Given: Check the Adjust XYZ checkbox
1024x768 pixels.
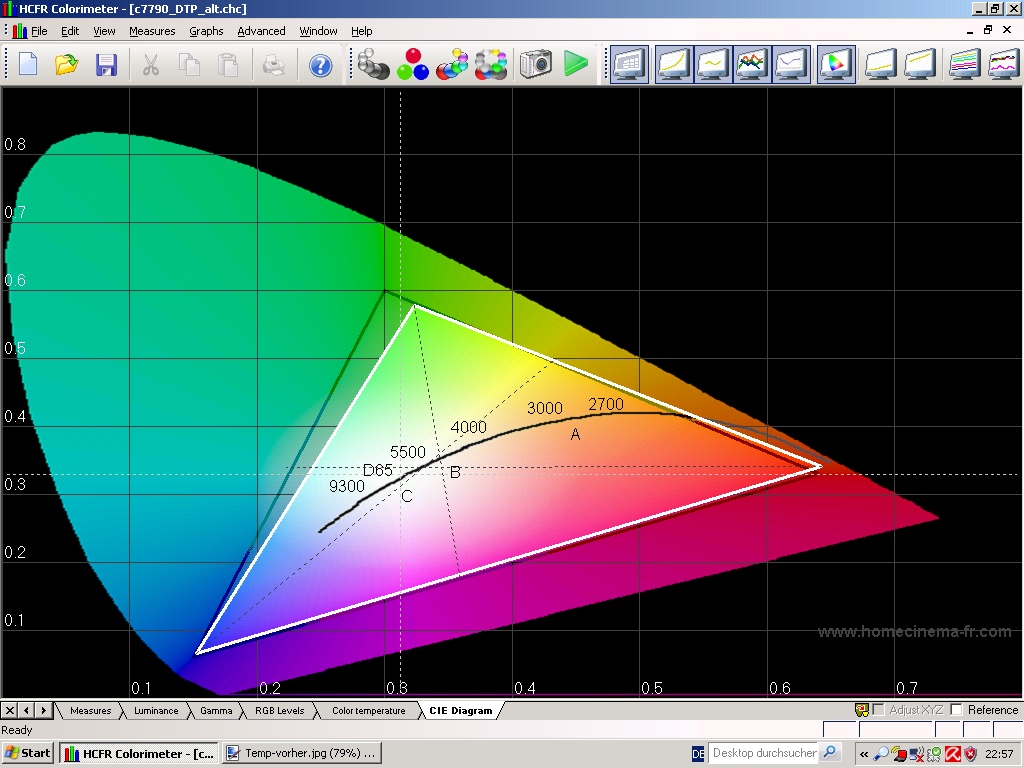Looking at the screenshot, I should pyautogui.click(x=879, y=710).
